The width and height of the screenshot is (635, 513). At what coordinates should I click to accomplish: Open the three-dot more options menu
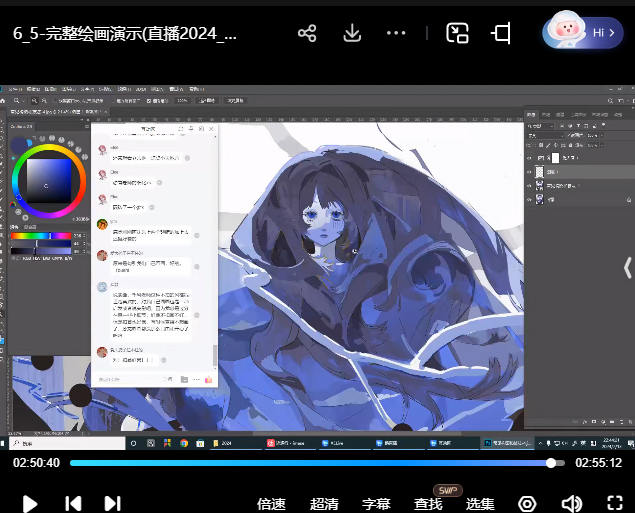pyautogui.click(x=396, y=33)
